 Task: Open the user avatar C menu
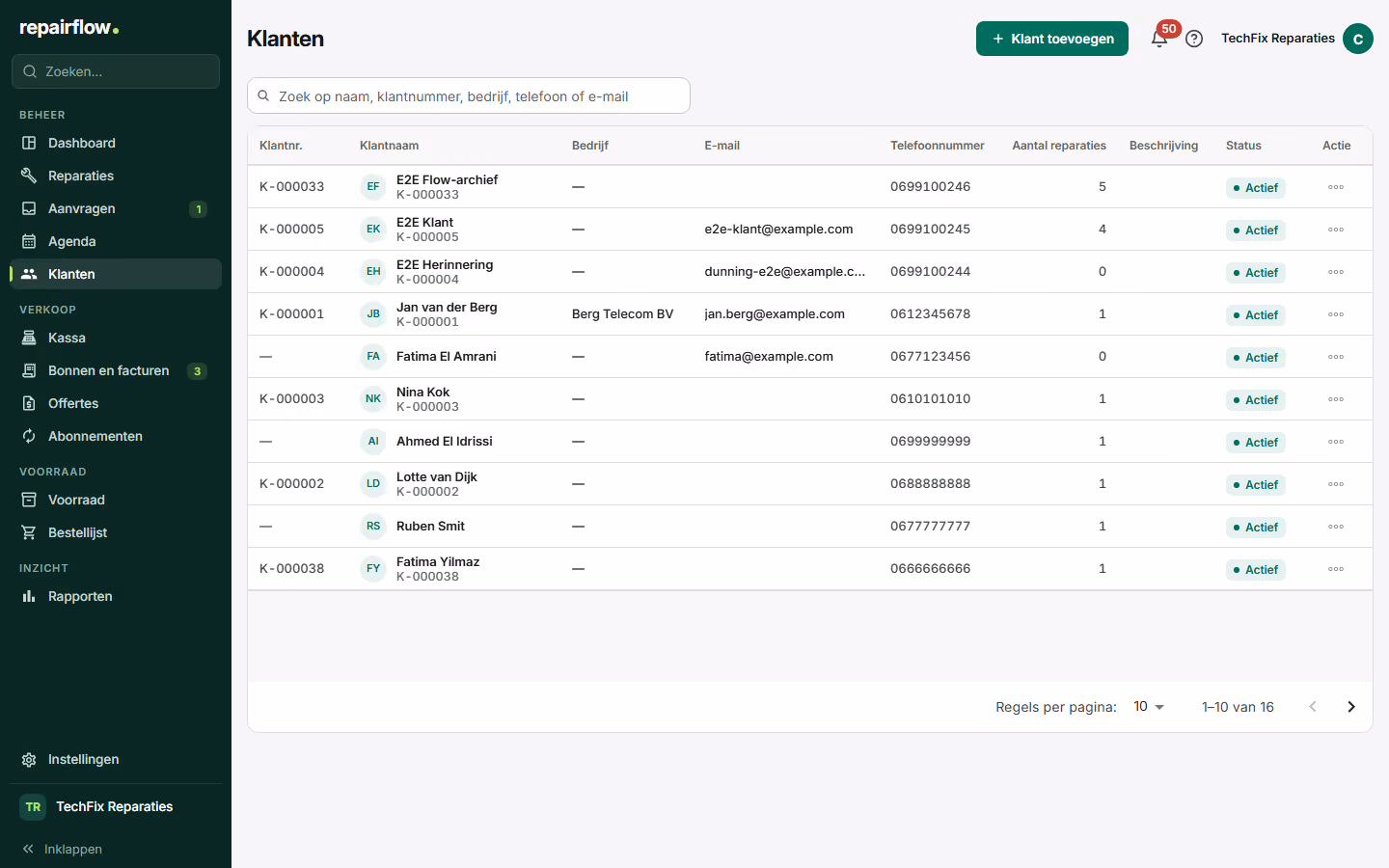click(1358, 39)
